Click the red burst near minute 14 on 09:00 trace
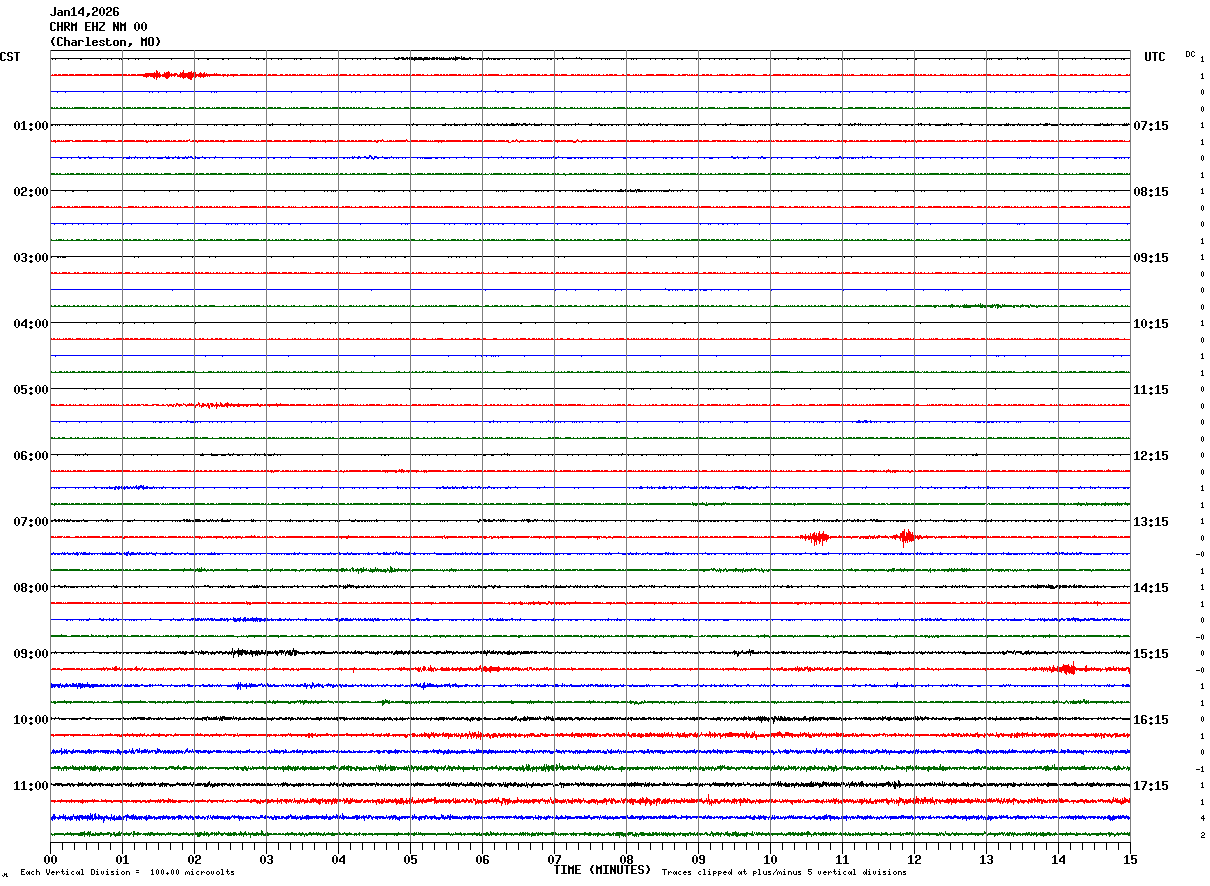 [x=1067, y=668]
